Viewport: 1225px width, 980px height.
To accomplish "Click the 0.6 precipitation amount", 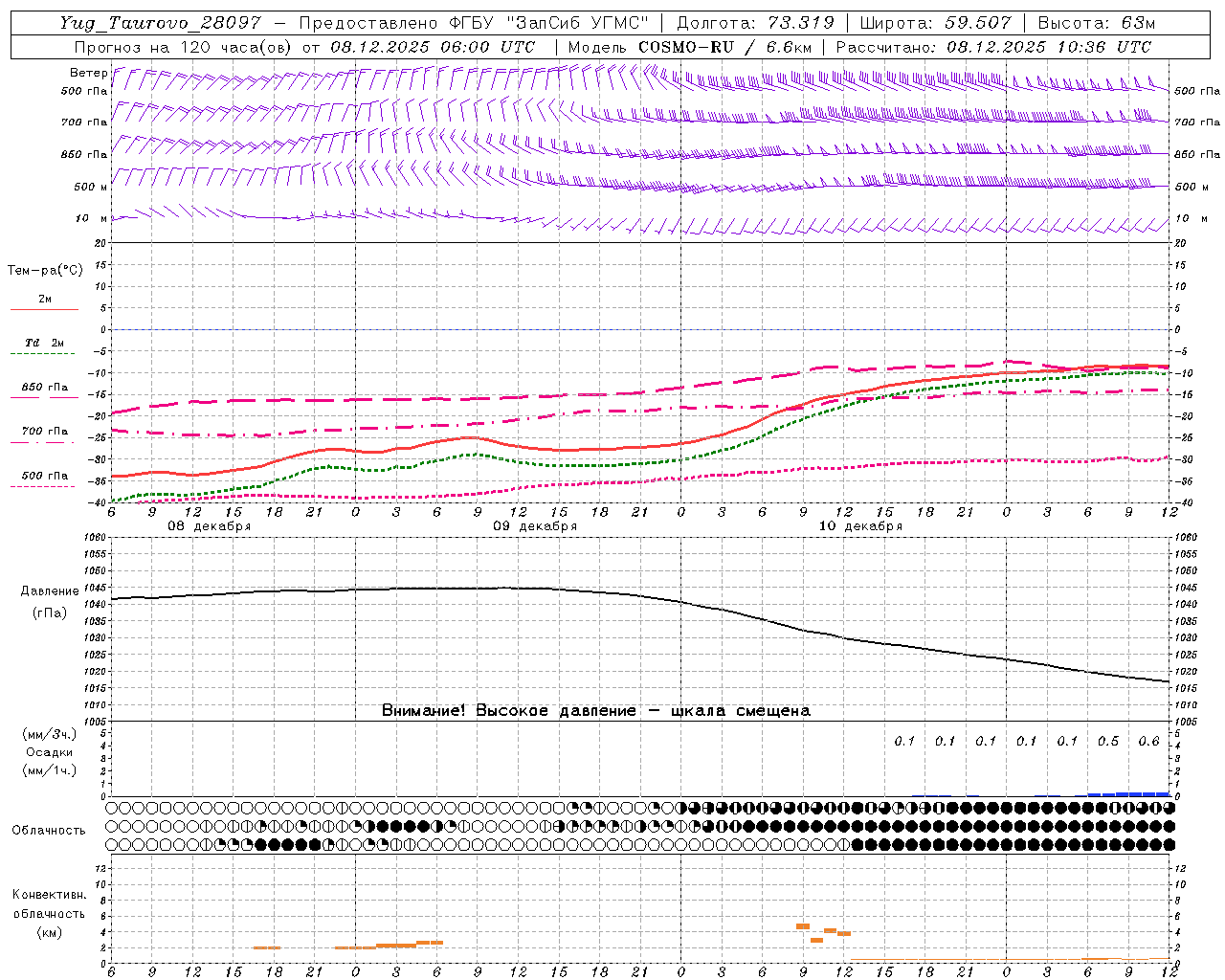I will click(1148, 742).
